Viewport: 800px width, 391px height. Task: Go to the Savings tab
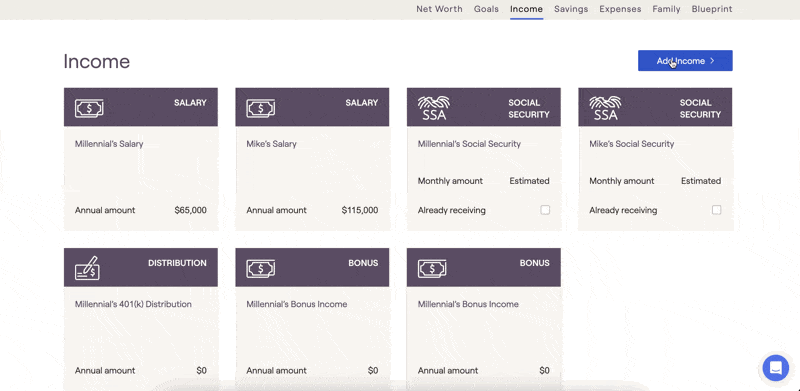point(571,9)
